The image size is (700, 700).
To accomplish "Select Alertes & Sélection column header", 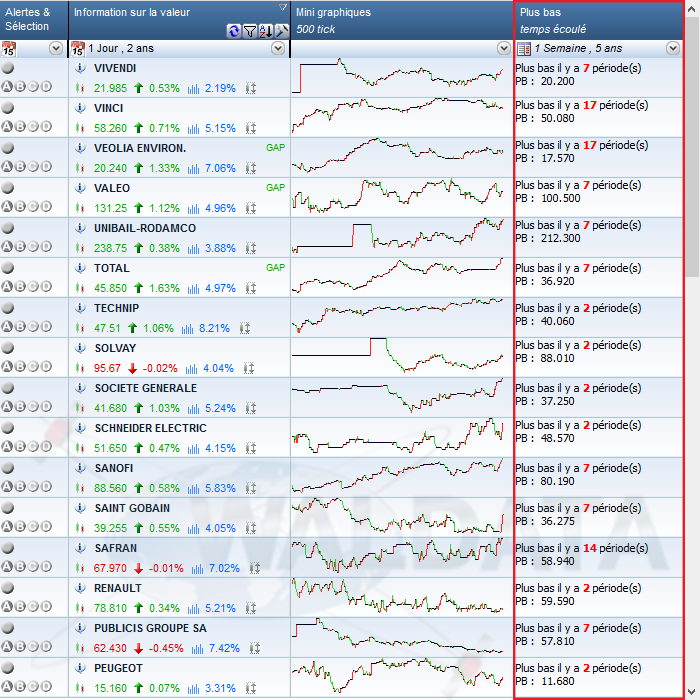I will (x=34, y=20).
